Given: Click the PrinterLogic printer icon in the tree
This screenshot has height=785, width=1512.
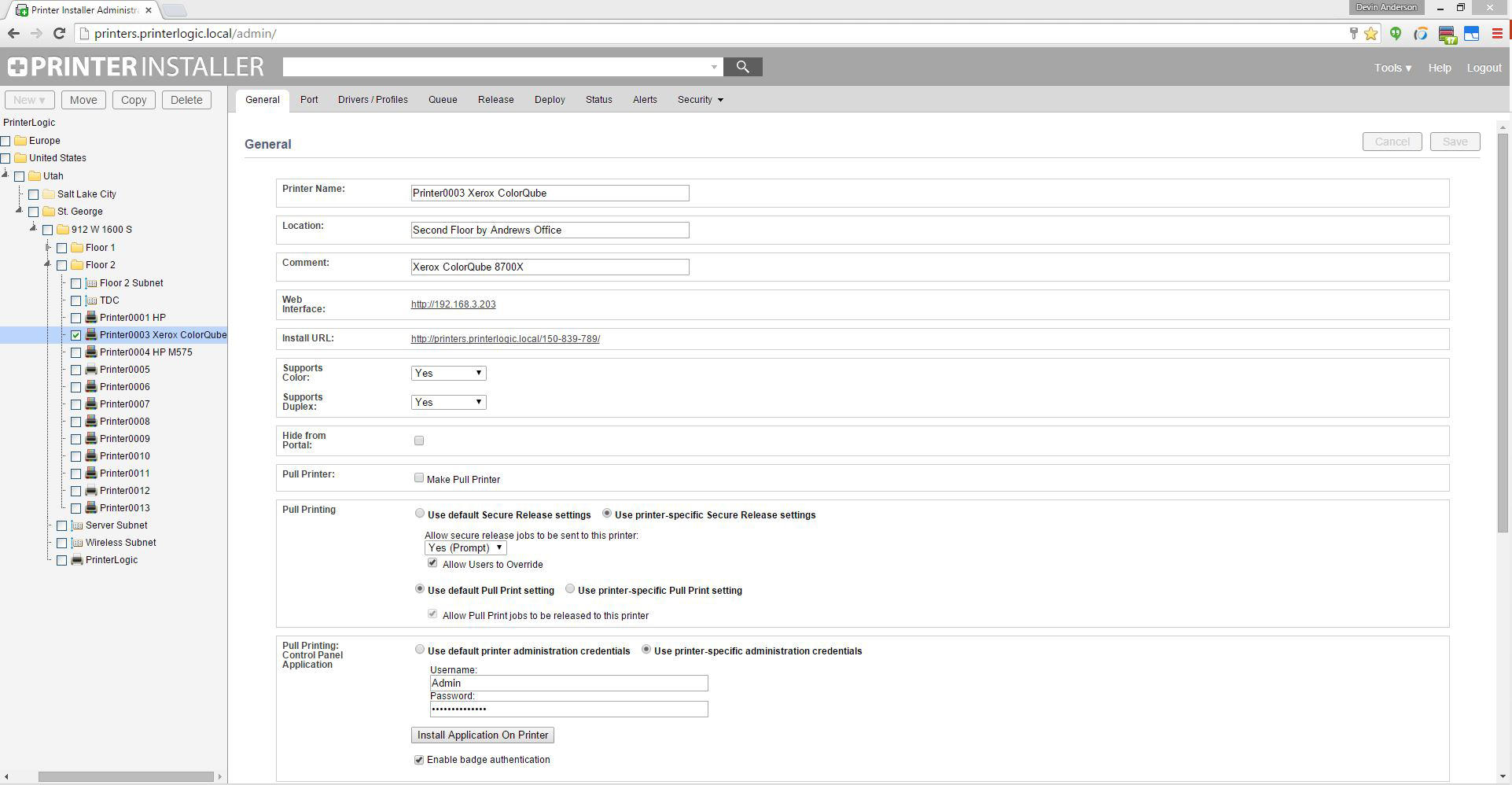Looking at the screenshot, I should click(77, 560).
